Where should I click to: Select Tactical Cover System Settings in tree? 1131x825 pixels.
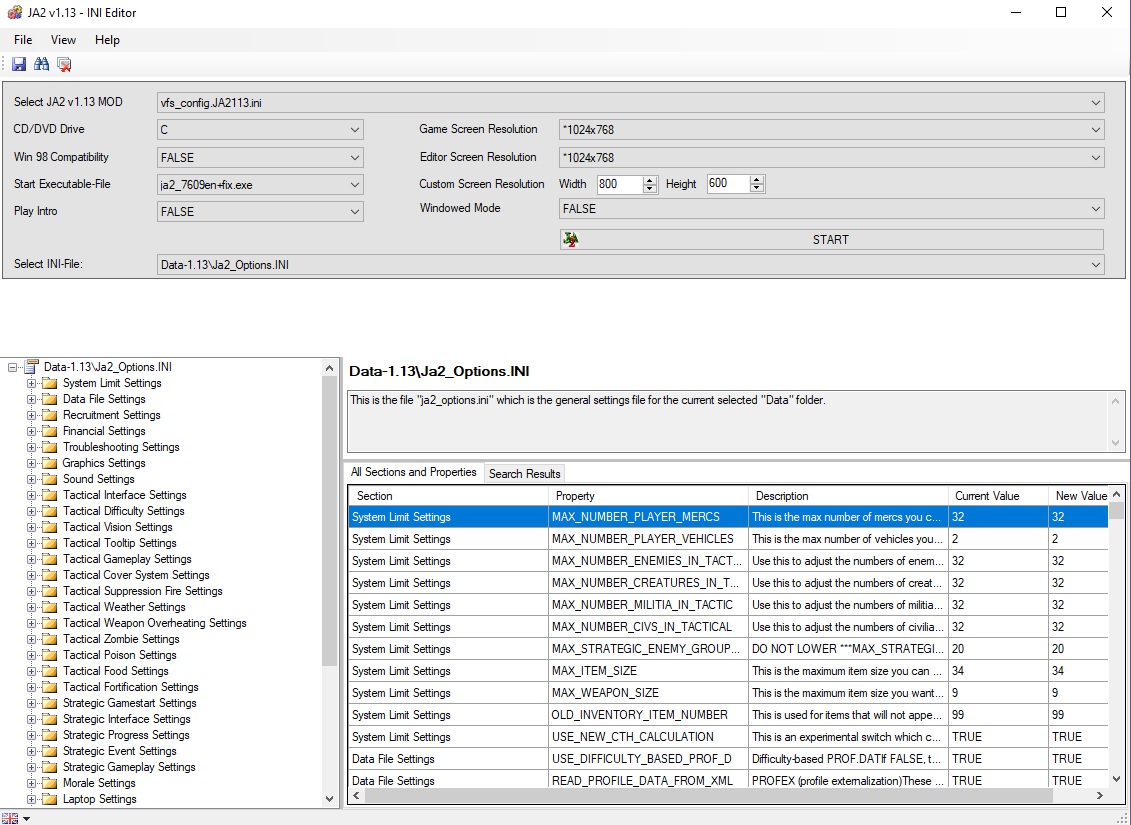coord(136,575)
